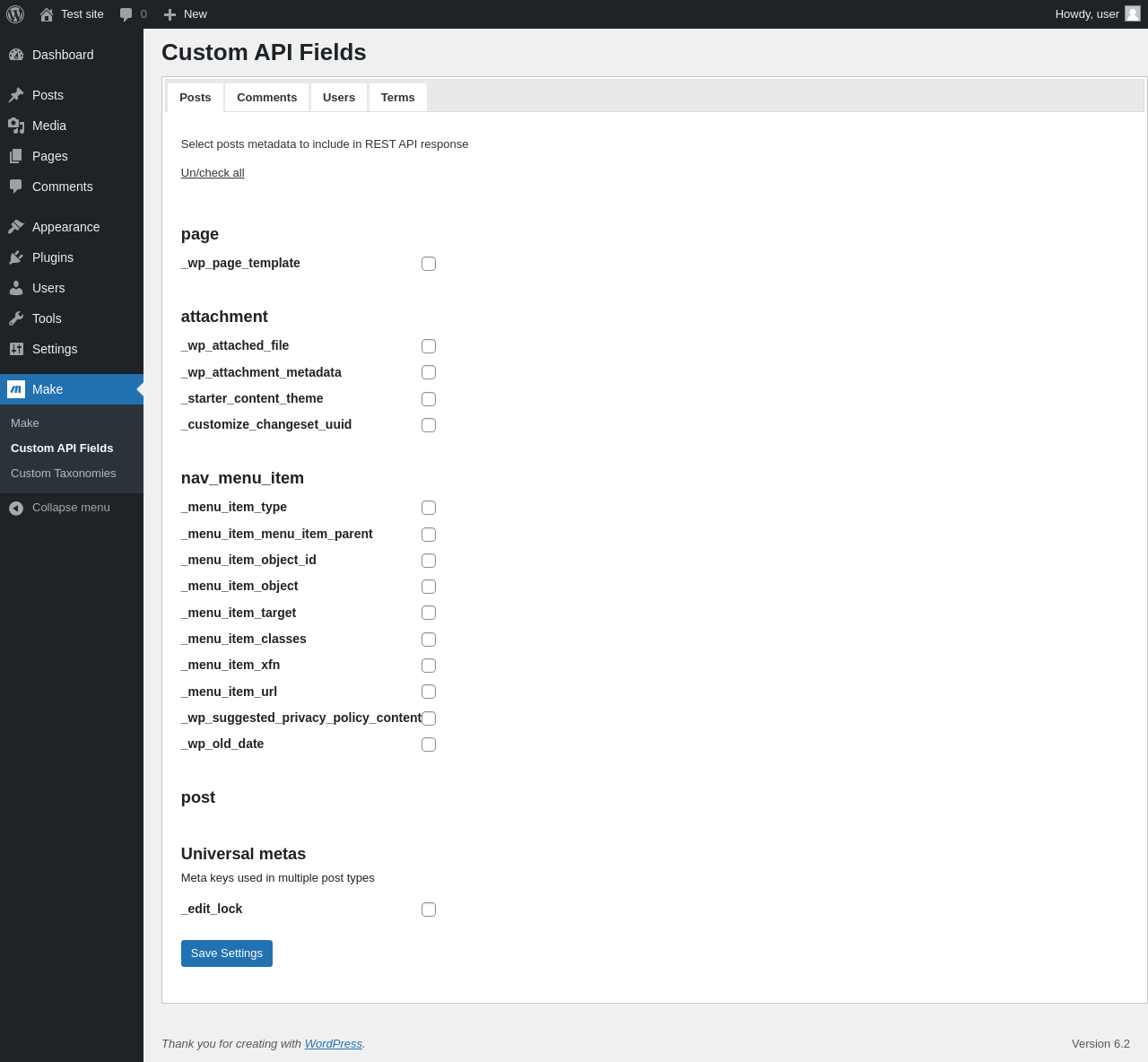Check the _menu_item_target box

point(429,613)
